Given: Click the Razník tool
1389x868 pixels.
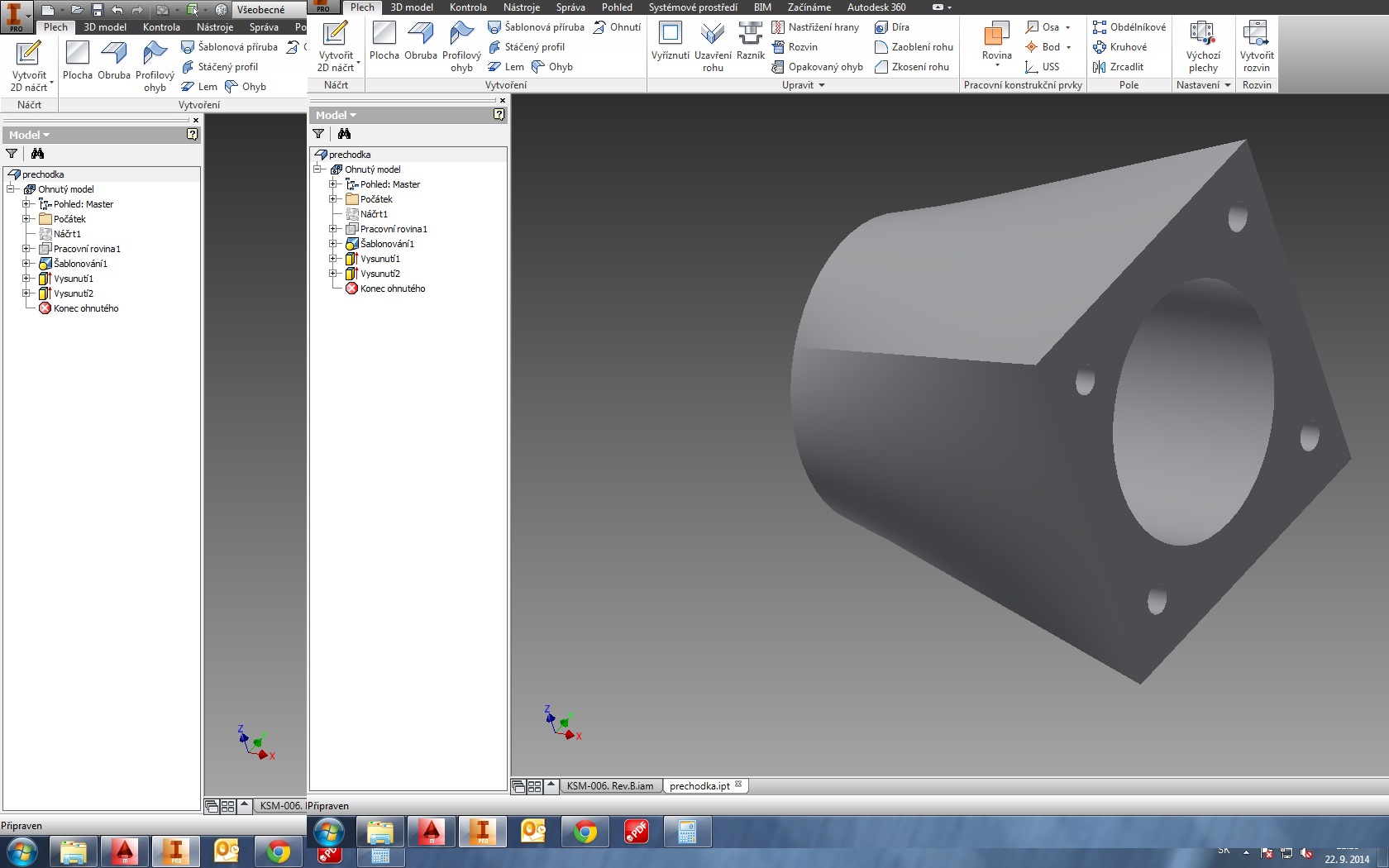Looking at the screenshot, I should click(x=751, y=41).
